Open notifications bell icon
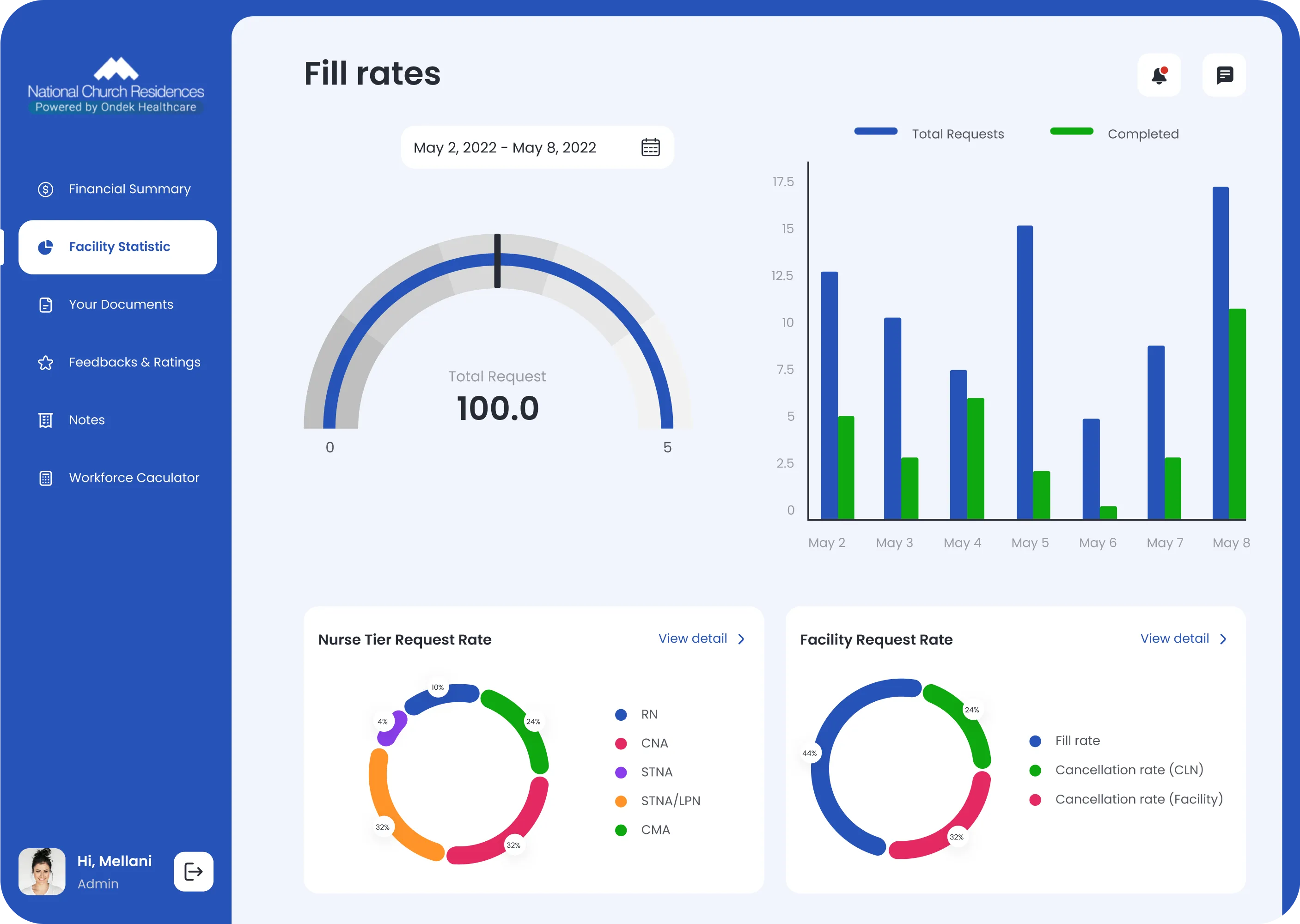1300x924 pixels. coord(1159,75)
